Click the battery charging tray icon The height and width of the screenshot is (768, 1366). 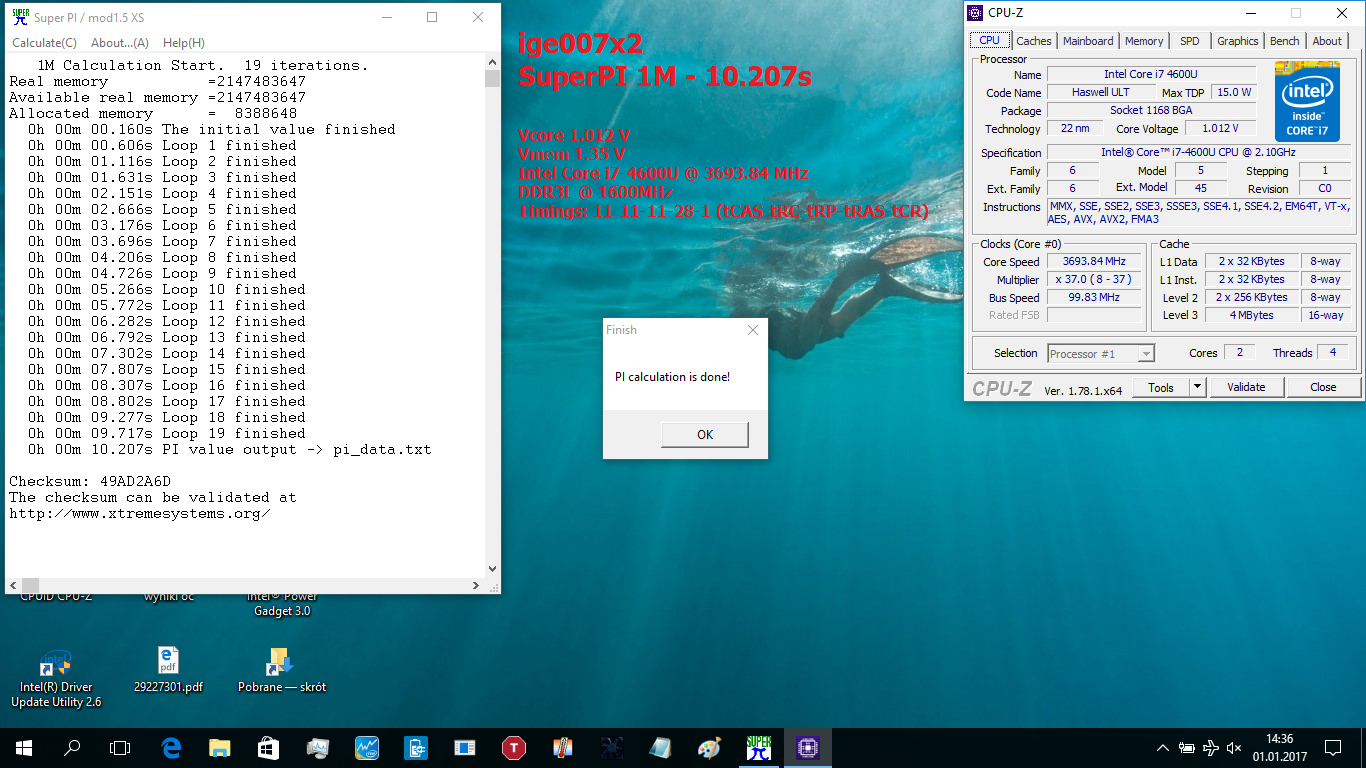[1187, 747]
